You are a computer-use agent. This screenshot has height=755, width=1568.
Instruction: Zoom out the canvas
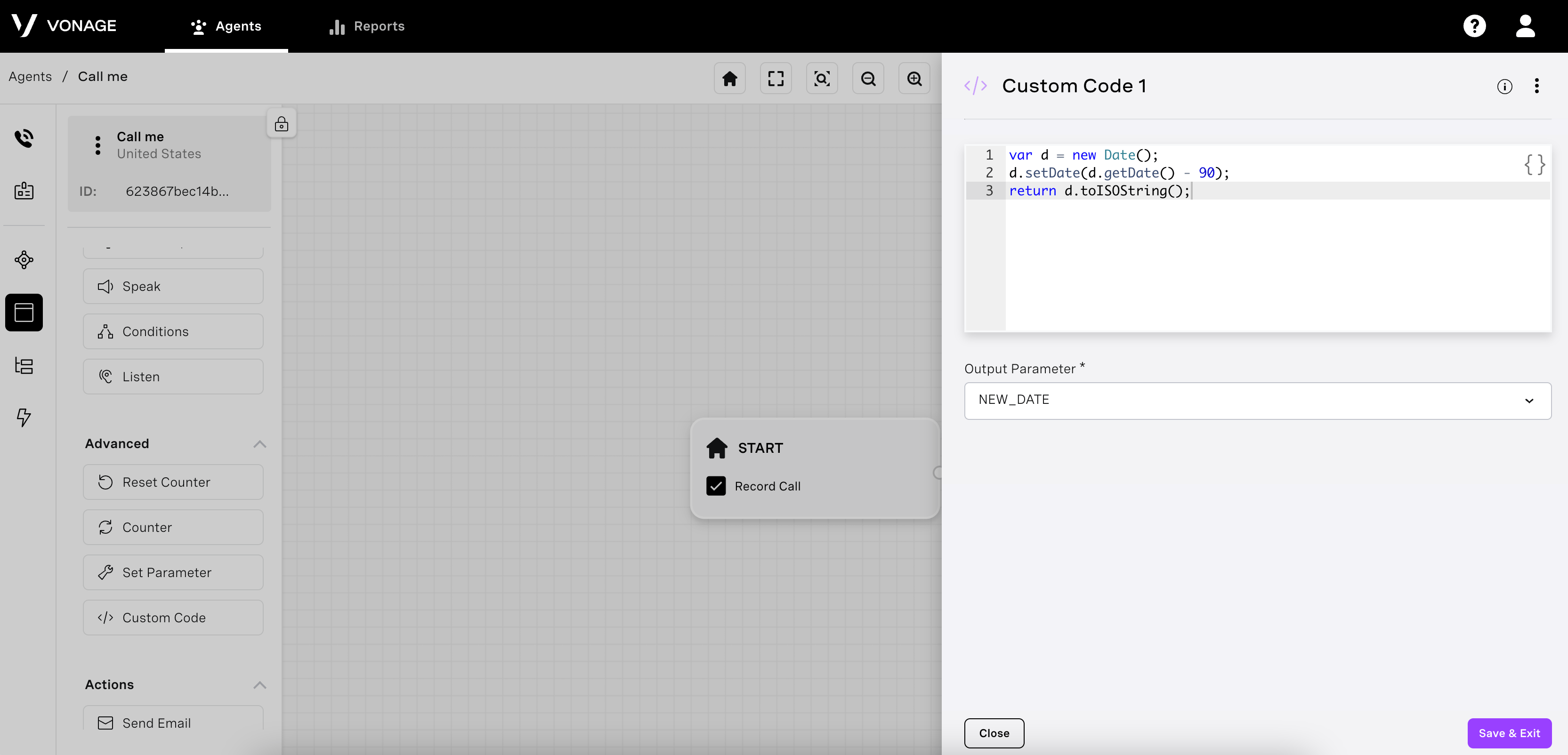(x=868, y=79)
